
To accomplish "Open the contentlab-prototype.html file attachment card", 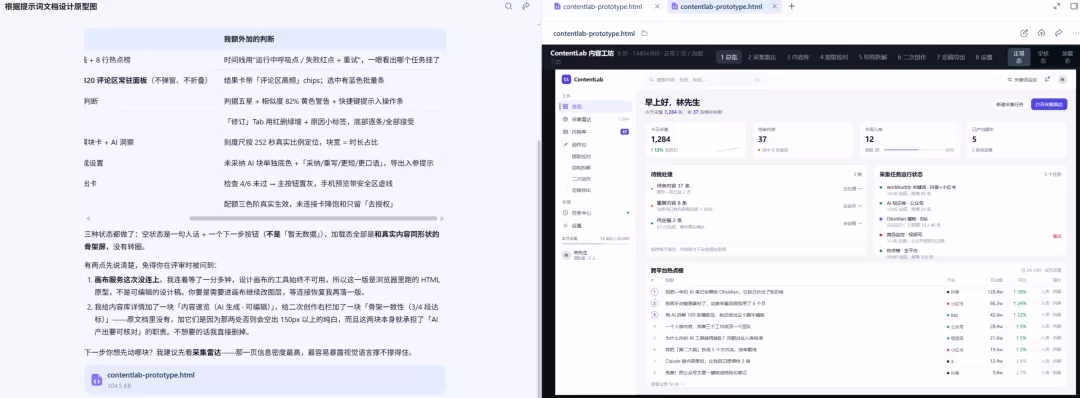I will click(x=264, y=380).
